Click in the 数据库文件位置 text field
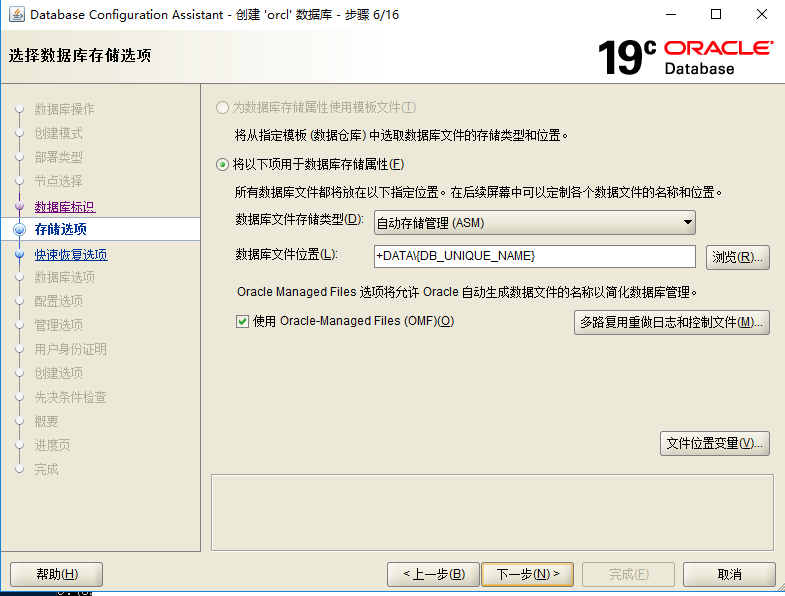The image size is (785, 596). pos(534,257)
